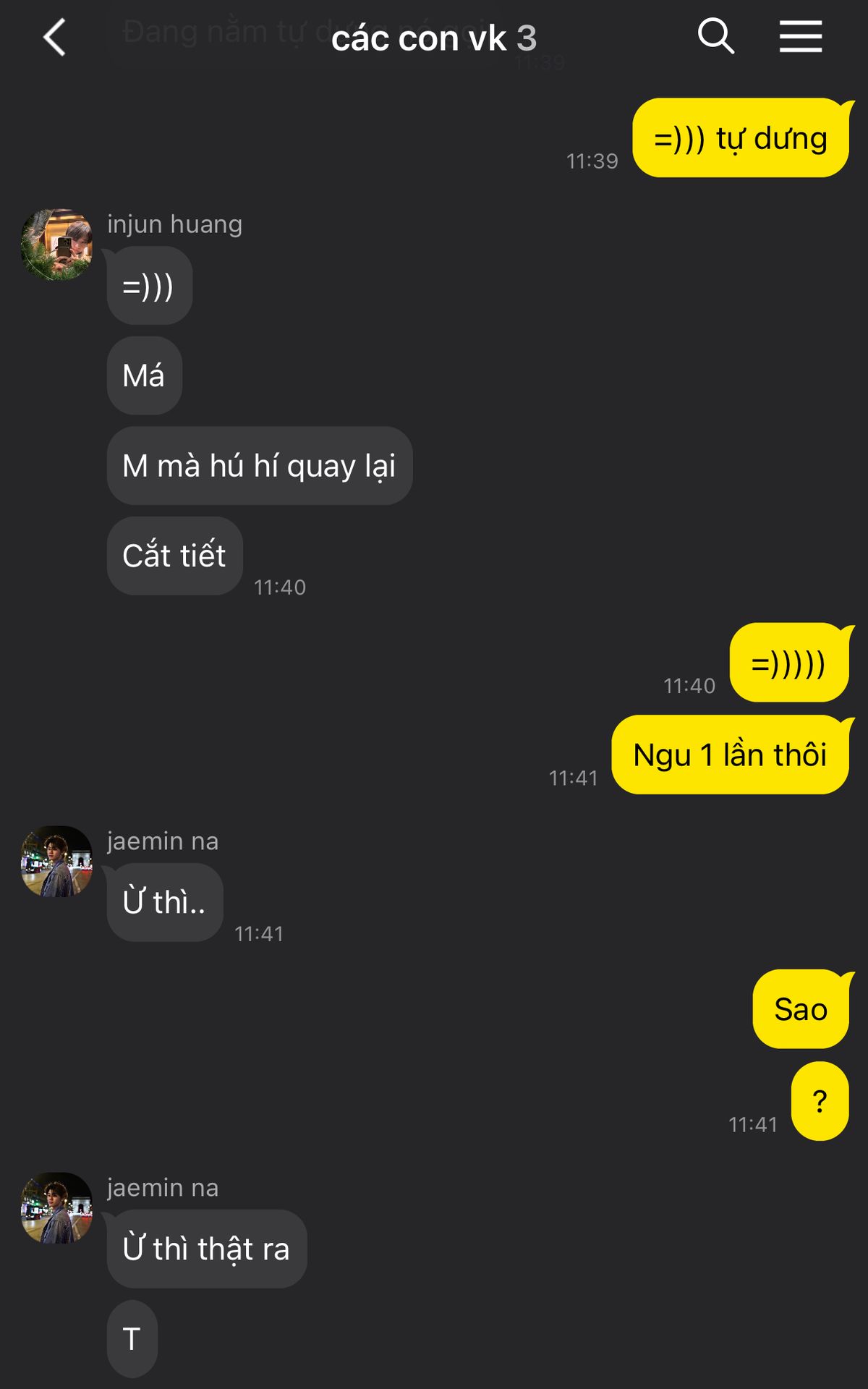Viewport: 868px width, 1389px height.
Task: Tap the yellow '?' message bubble
Action: [x=820, y=1101]
